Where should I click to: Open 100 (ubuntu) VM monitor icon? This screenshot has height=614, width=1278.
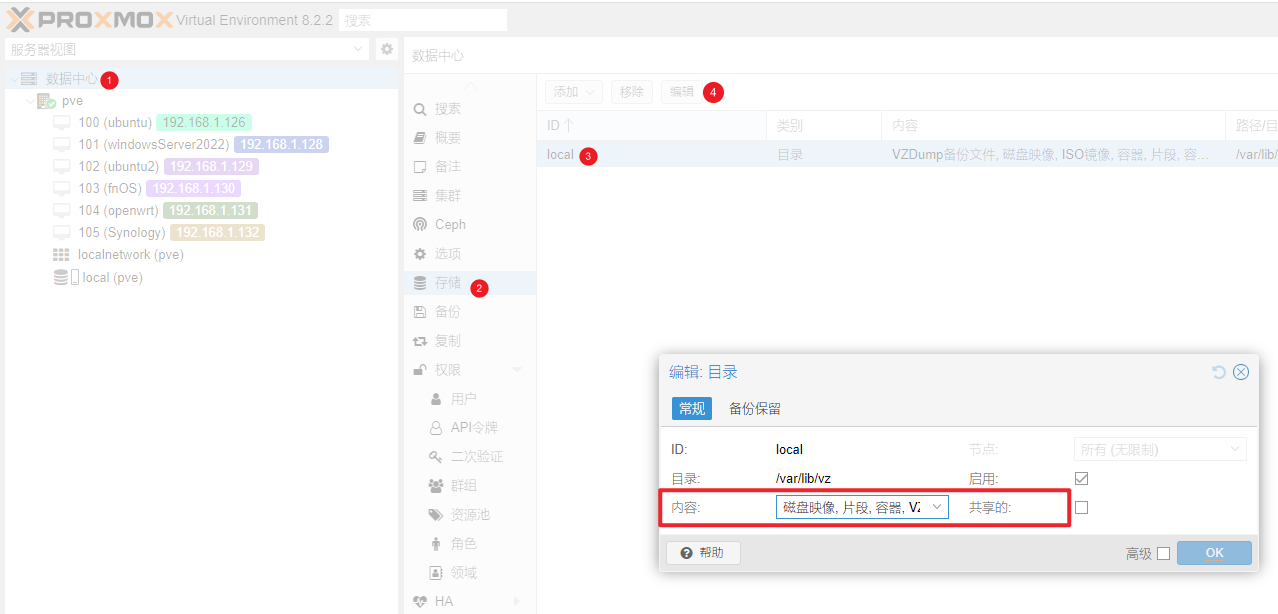click(62, 122)
